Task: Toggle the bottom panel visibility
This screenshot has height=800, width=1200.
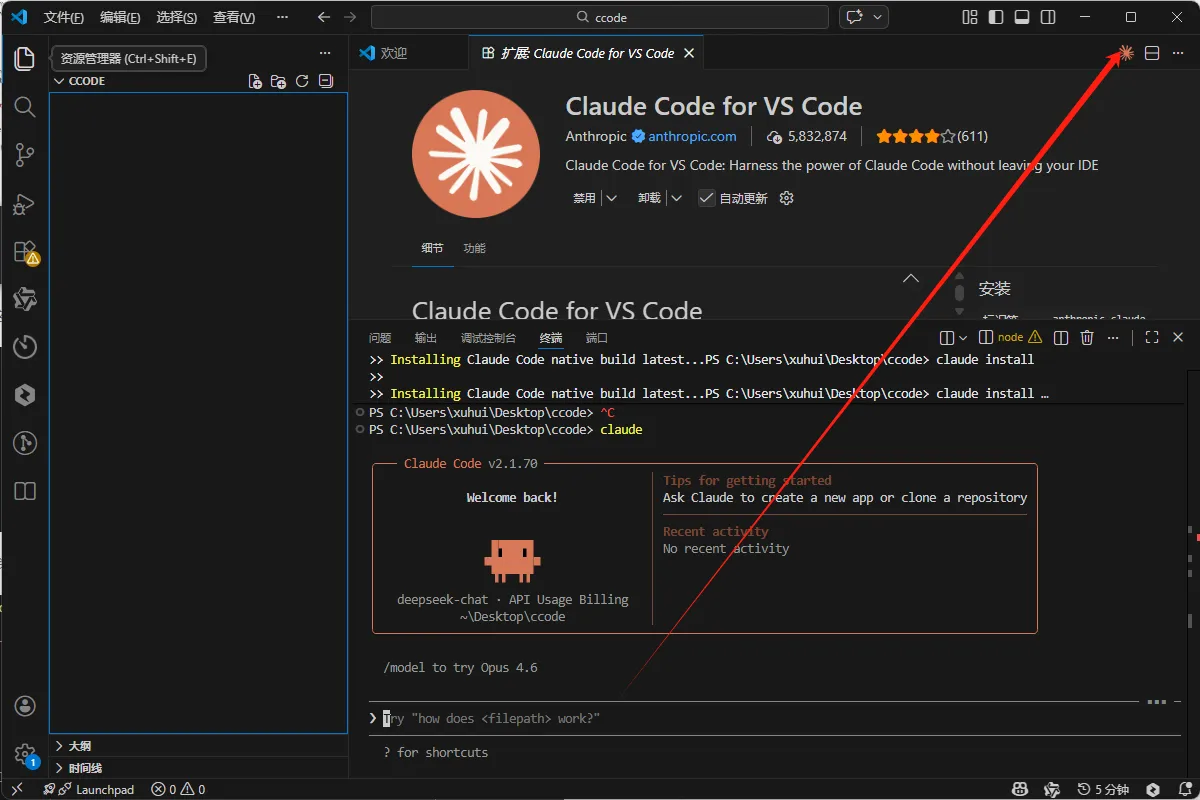Action: coord(1022,17)
